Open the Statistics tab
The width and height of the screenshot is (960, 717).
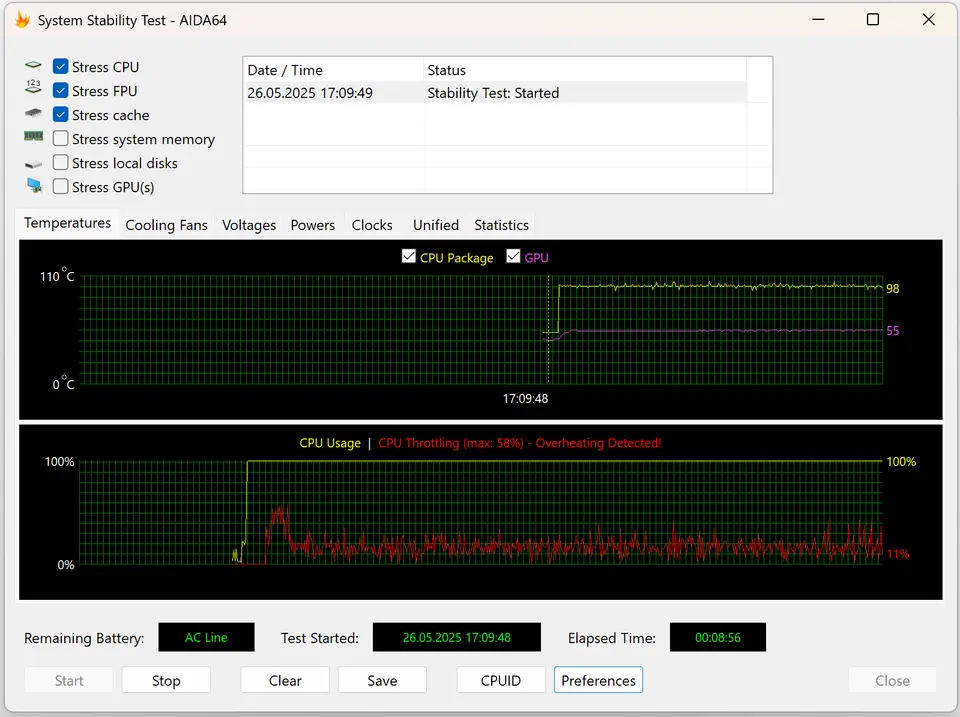(x=501, y=225)
